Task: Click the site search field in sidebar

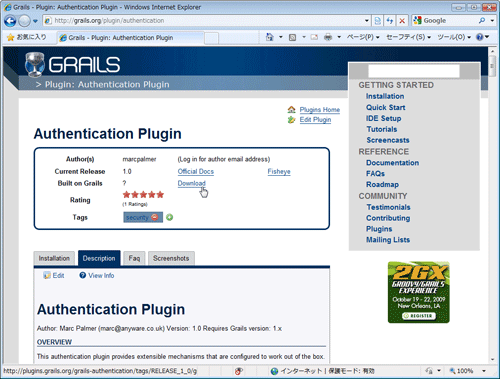Action: [x=414, y=71]
